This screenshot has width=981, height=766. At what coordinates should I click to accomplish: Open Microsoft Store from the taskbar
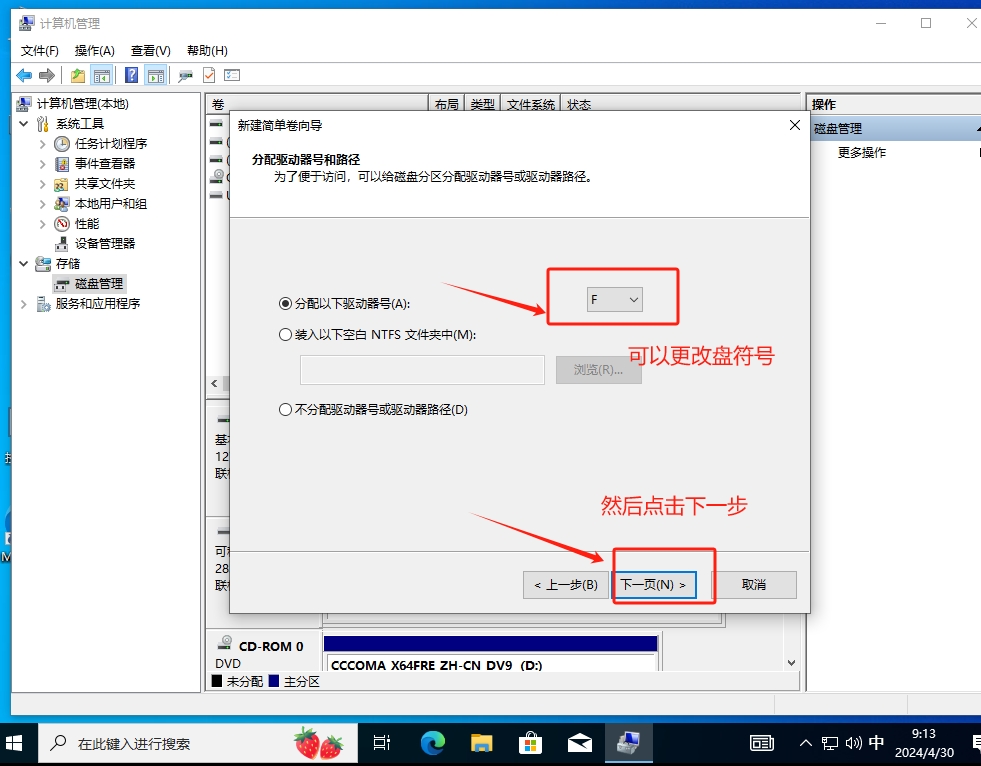pyautogui.click(x=531, y=743)
